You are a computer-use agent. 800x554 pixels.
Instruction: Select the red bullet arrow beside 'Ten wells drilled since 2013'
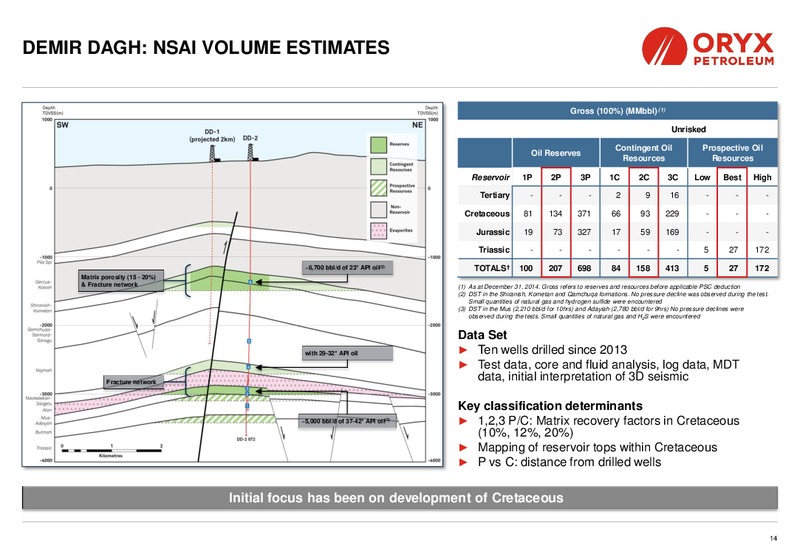point(463,350)
